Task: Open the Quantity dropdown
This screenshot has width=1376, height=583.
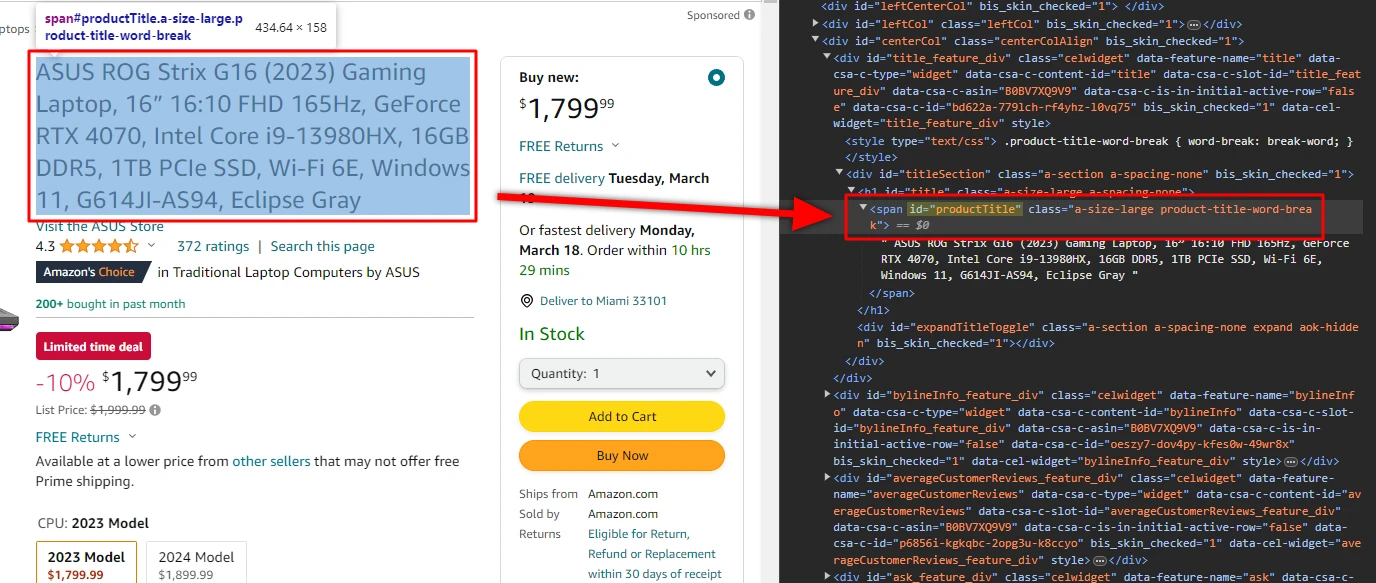Action: (621, 373)
